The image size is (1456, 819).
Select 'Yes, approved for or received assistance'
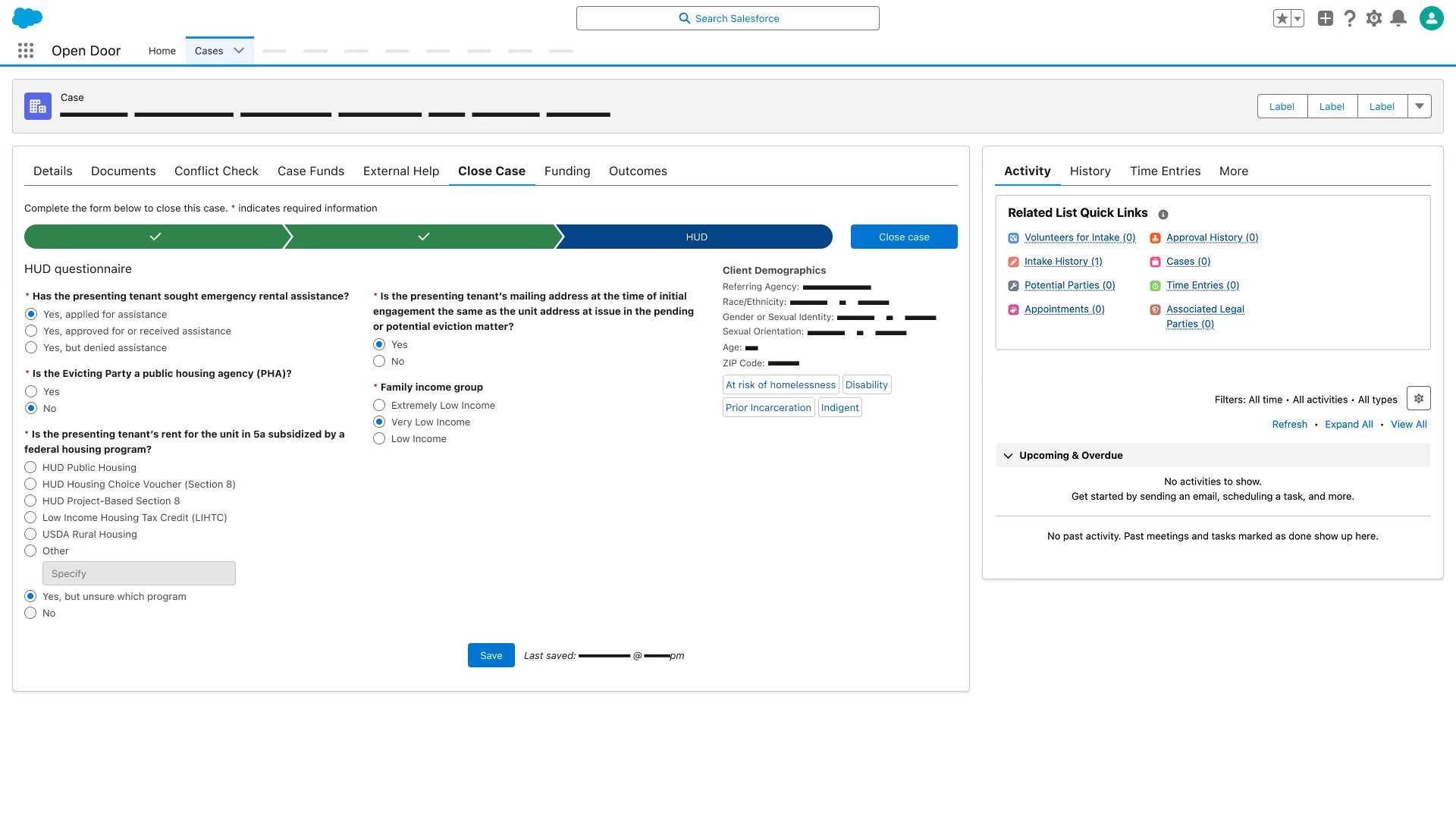tap(31, 331)
